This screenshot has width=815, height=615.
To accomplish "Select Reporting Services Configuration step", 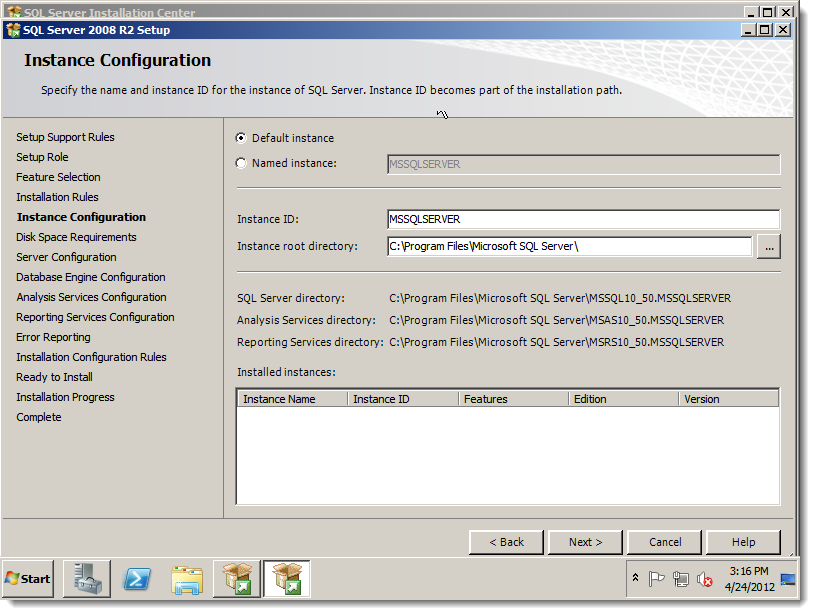I will [96, 317].
